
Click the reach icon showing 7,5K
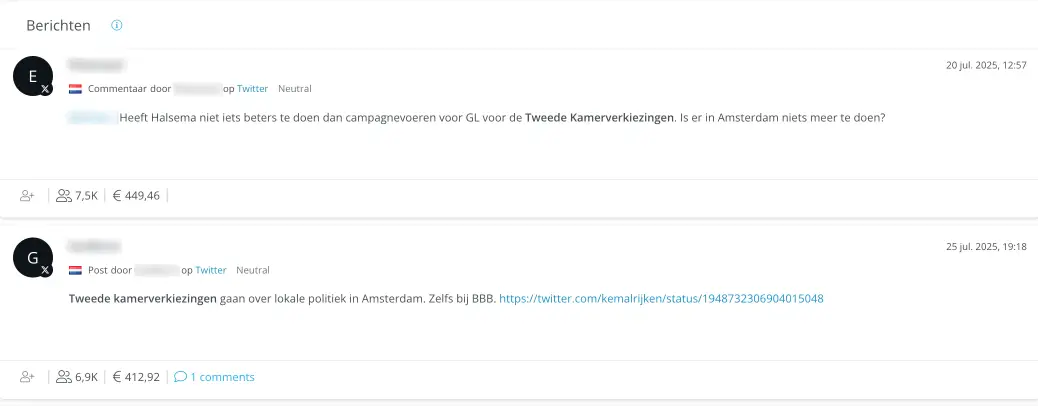click(x=64, y=196)
